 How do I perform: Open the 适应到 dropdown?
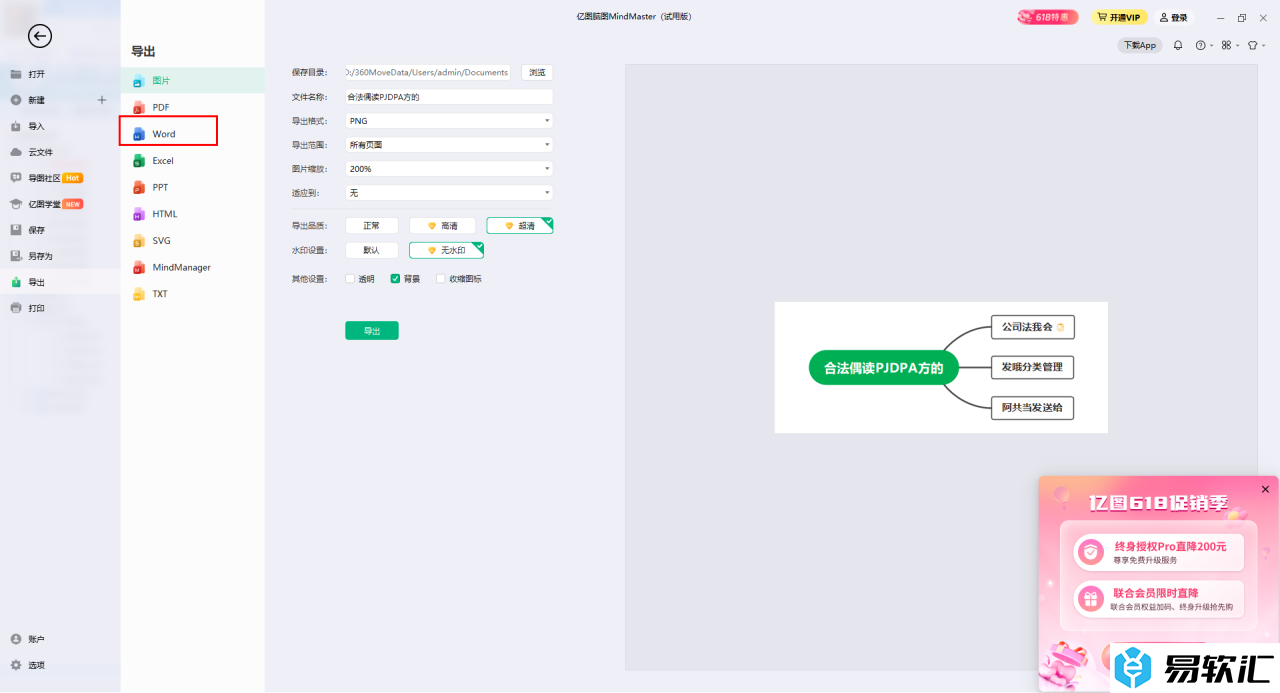pyautogui.click(x=449, y=193)
